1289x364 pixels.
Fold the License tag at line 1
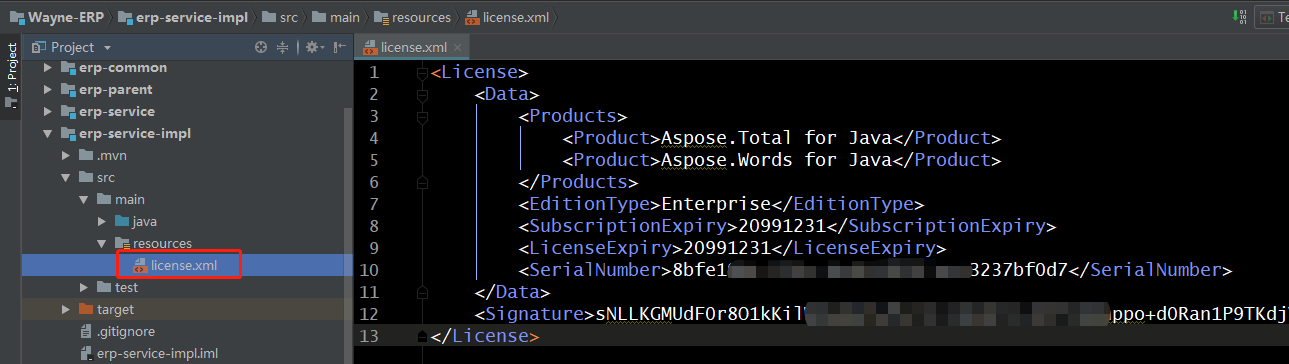point(422,72)
